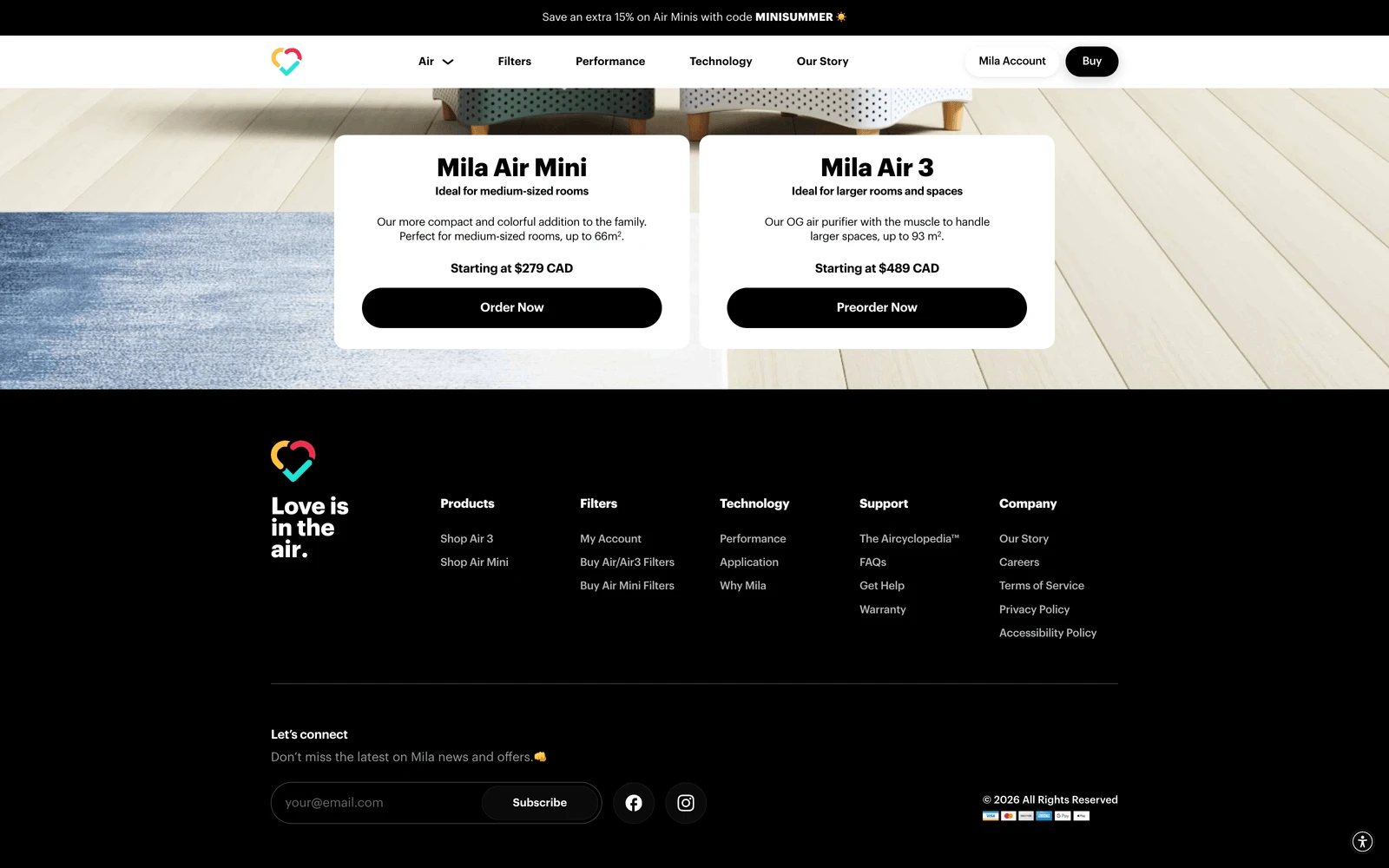
Task: Click the Discover card payment icon
Action: coord(1026,816)
